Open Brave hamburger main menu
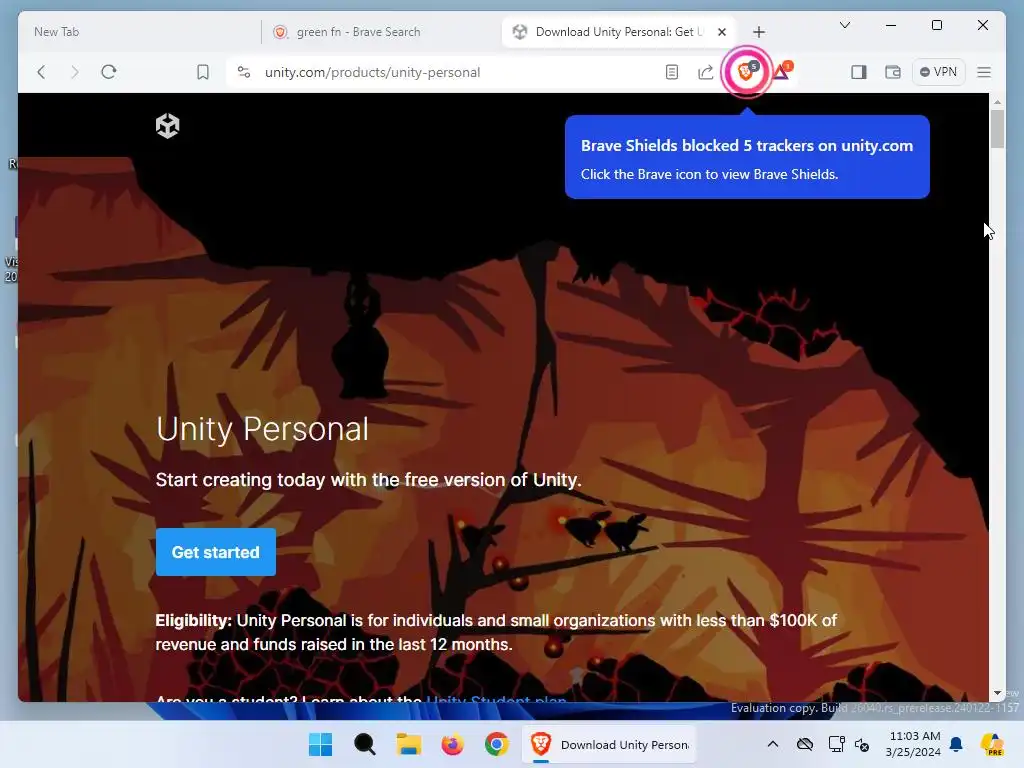 [984, 72]
